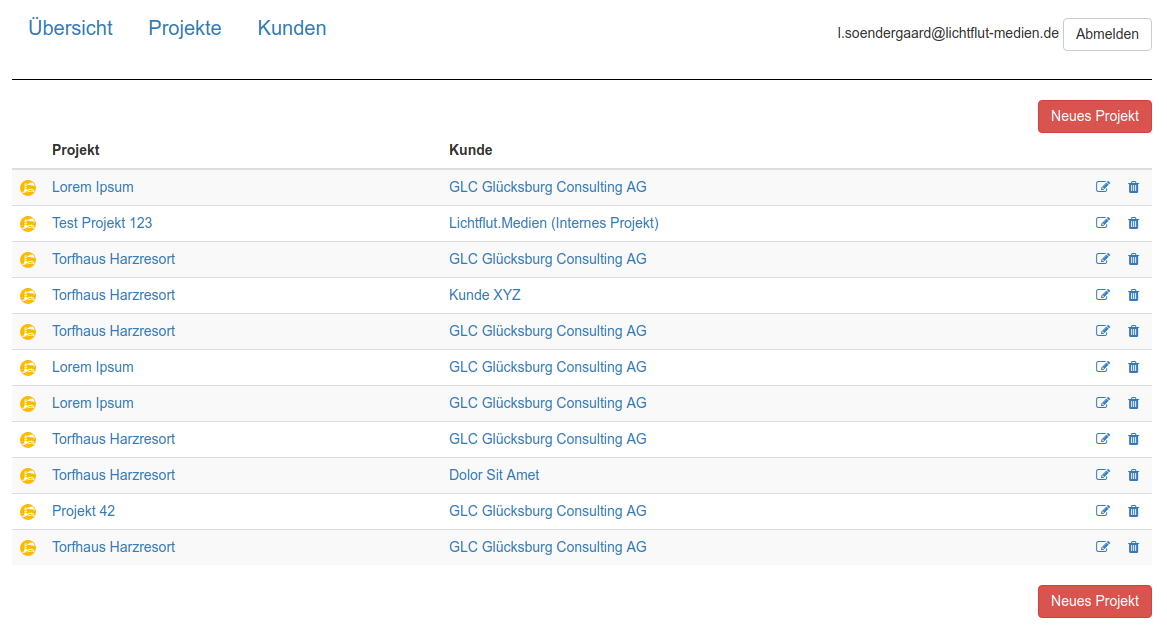
Task: Edit the project for Kunde XYZ
Action: click(x=1103, y=295)
